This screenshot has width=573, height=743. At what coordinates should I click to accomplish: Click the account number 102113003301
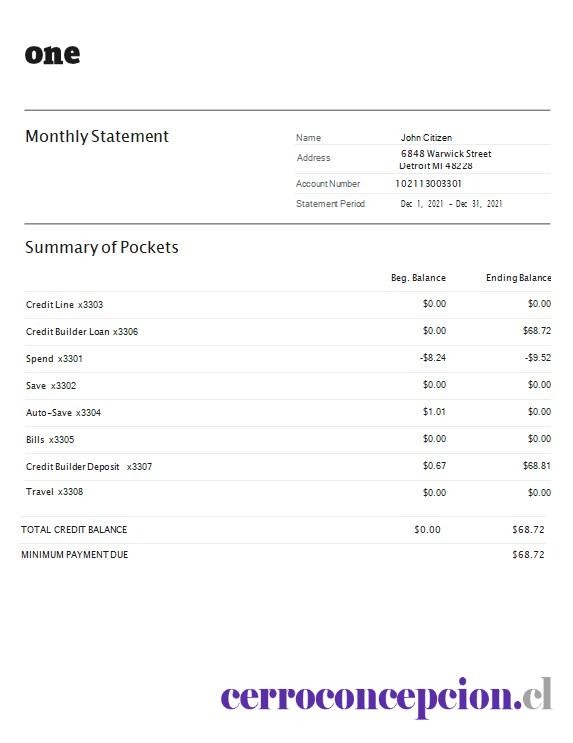428,183
